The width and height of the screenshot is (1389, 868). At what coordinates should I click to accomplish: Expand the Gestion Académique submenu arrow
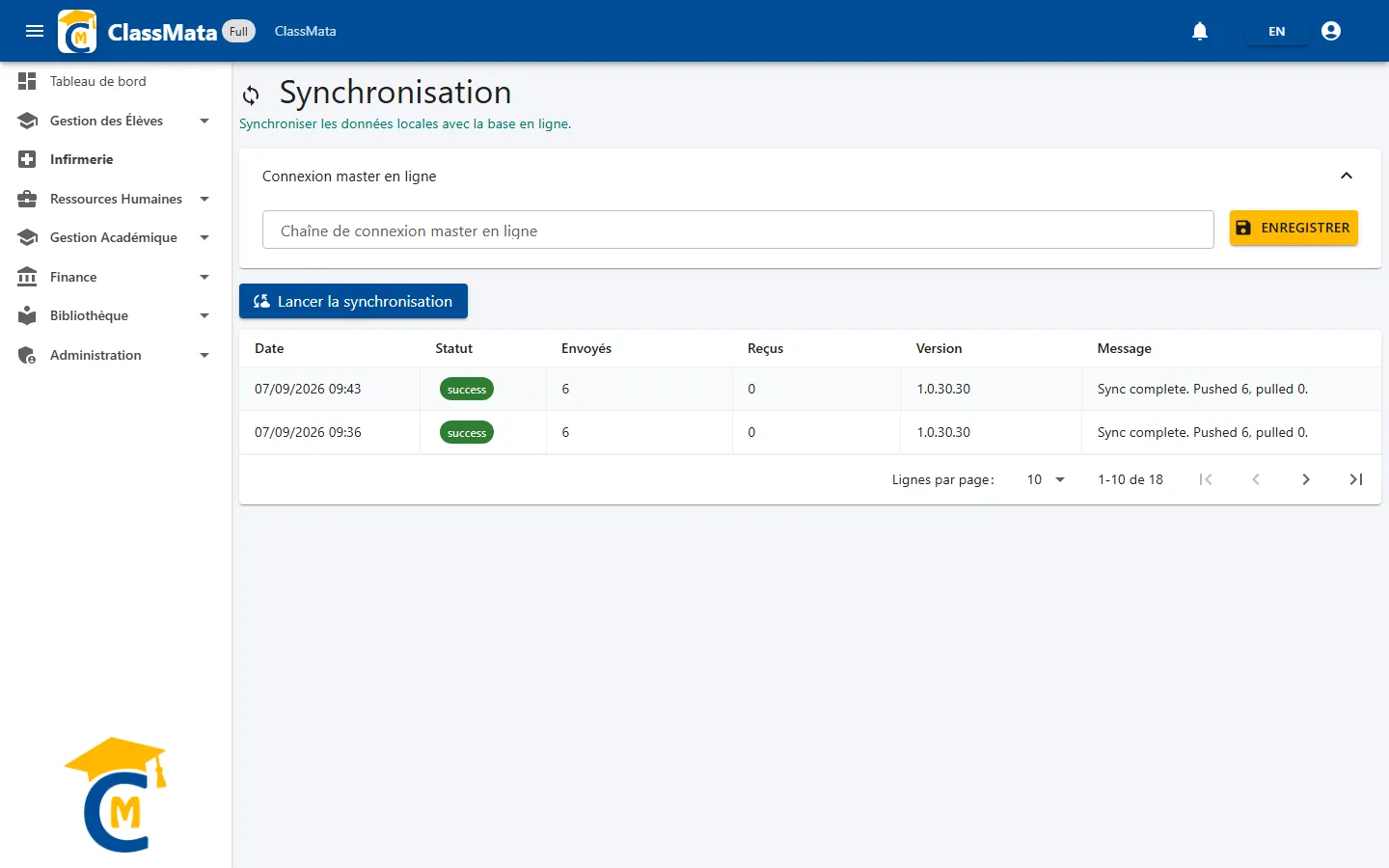pos(204,237)
